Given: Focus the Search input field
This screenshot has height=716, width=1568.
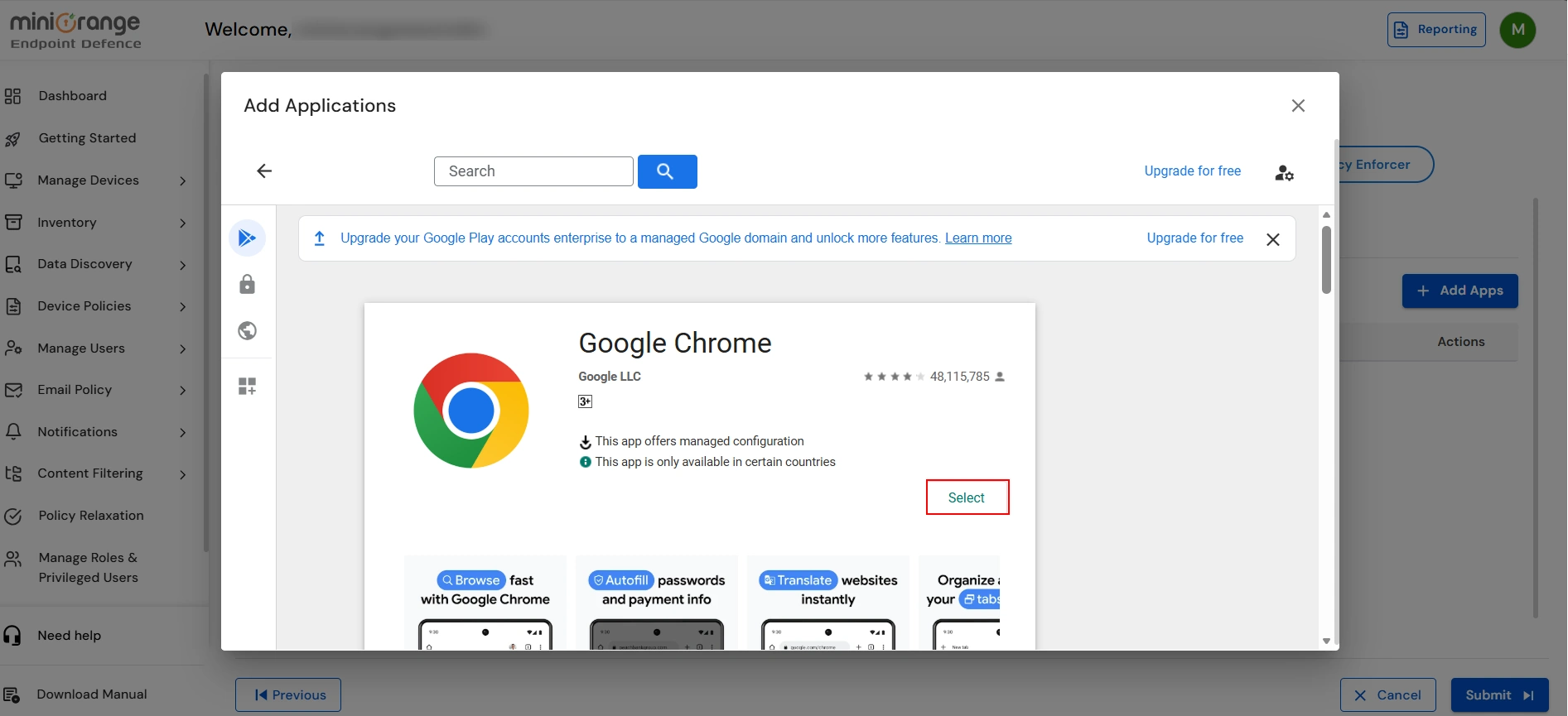Looking at the screenshot, I should click(x=533, y=171).
